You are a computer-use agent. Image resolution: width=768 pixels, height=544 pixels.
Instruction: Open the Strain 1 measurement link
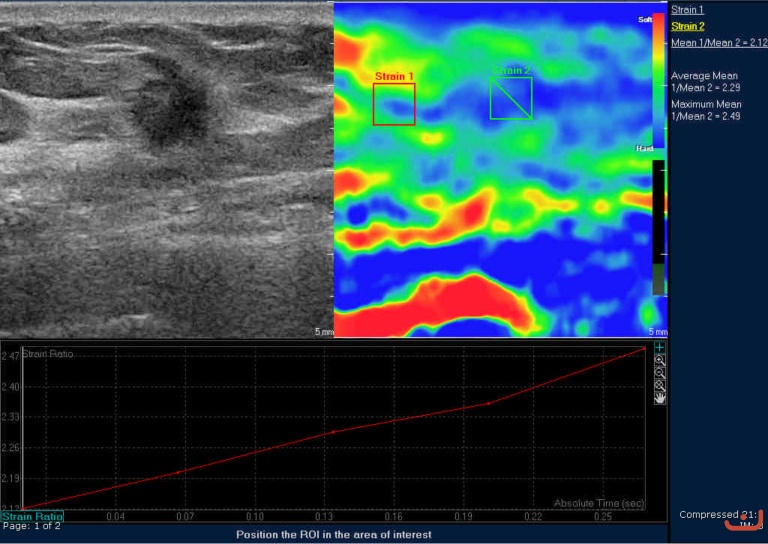coord(687,9)
